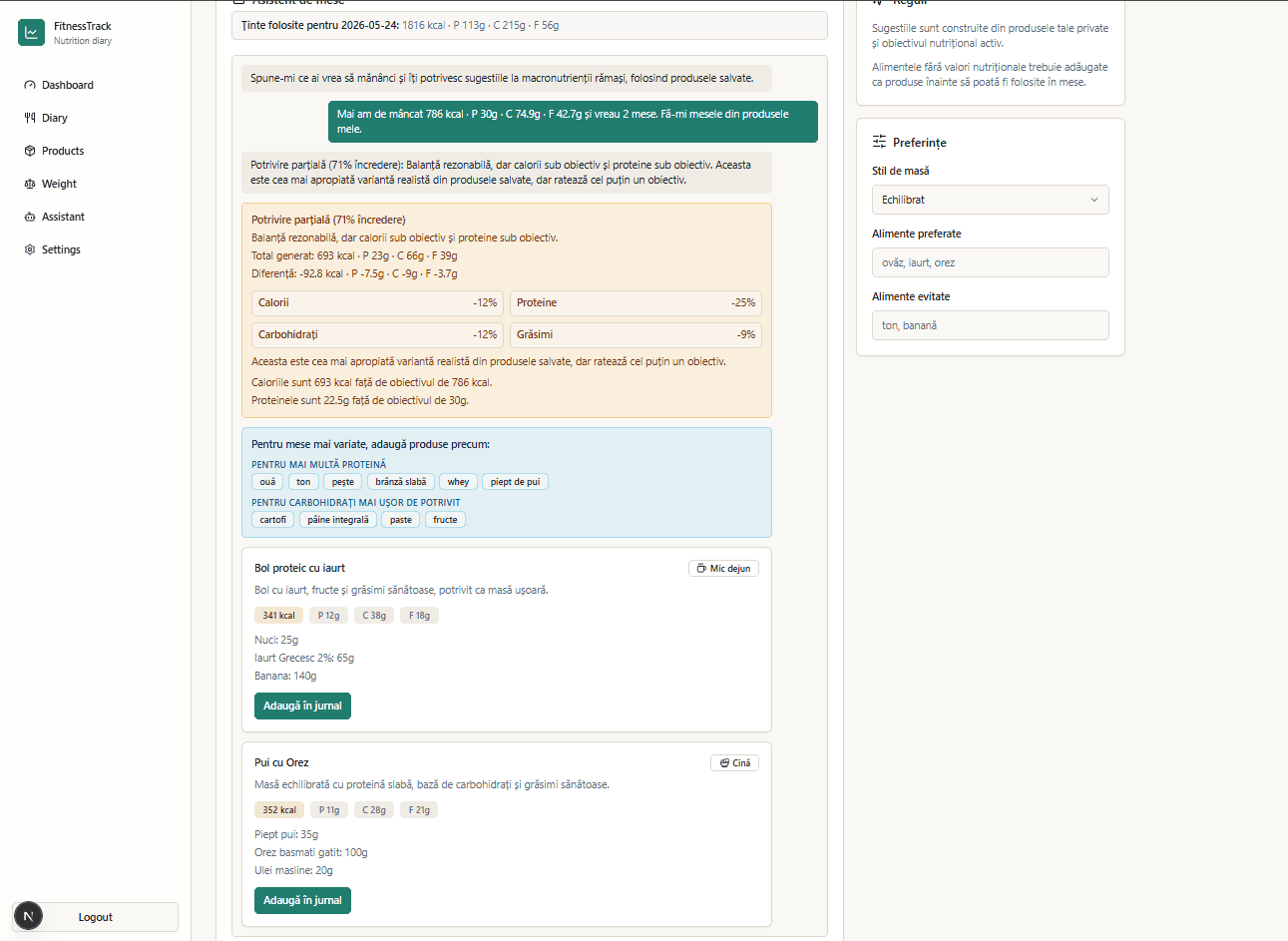Viewport: 1288px width, 941px height.
Task: Choose the brânză slabă chip
Action: (x=401, y=482)
